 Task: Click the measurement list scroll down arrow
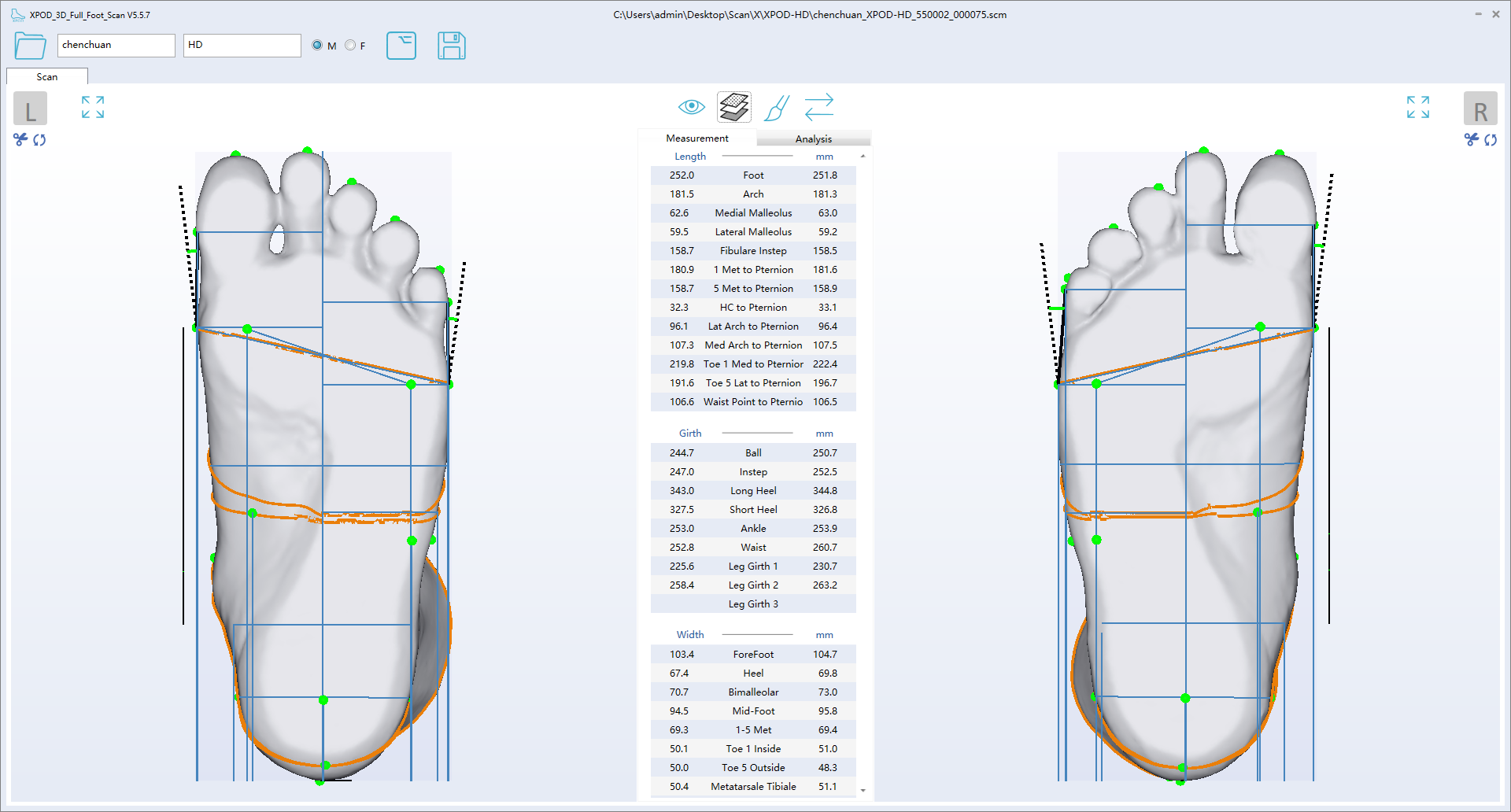(863, 790)
